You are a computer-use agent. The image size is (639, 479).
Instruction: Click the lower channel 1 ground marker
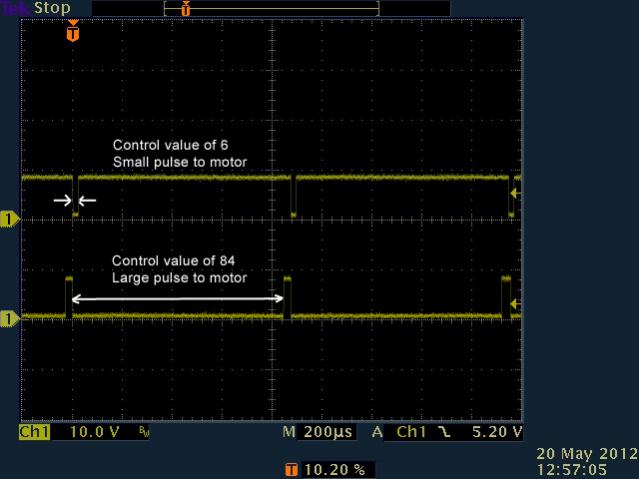pos(9,318)
